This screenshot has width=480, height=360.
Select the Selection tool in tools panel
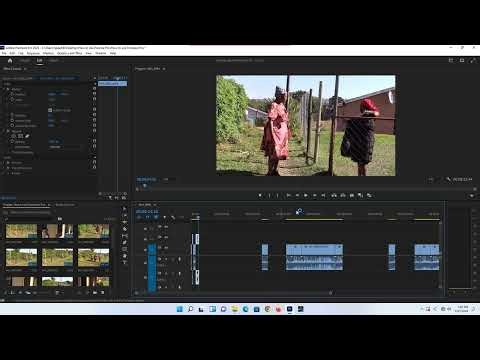[x=125, y=209]
